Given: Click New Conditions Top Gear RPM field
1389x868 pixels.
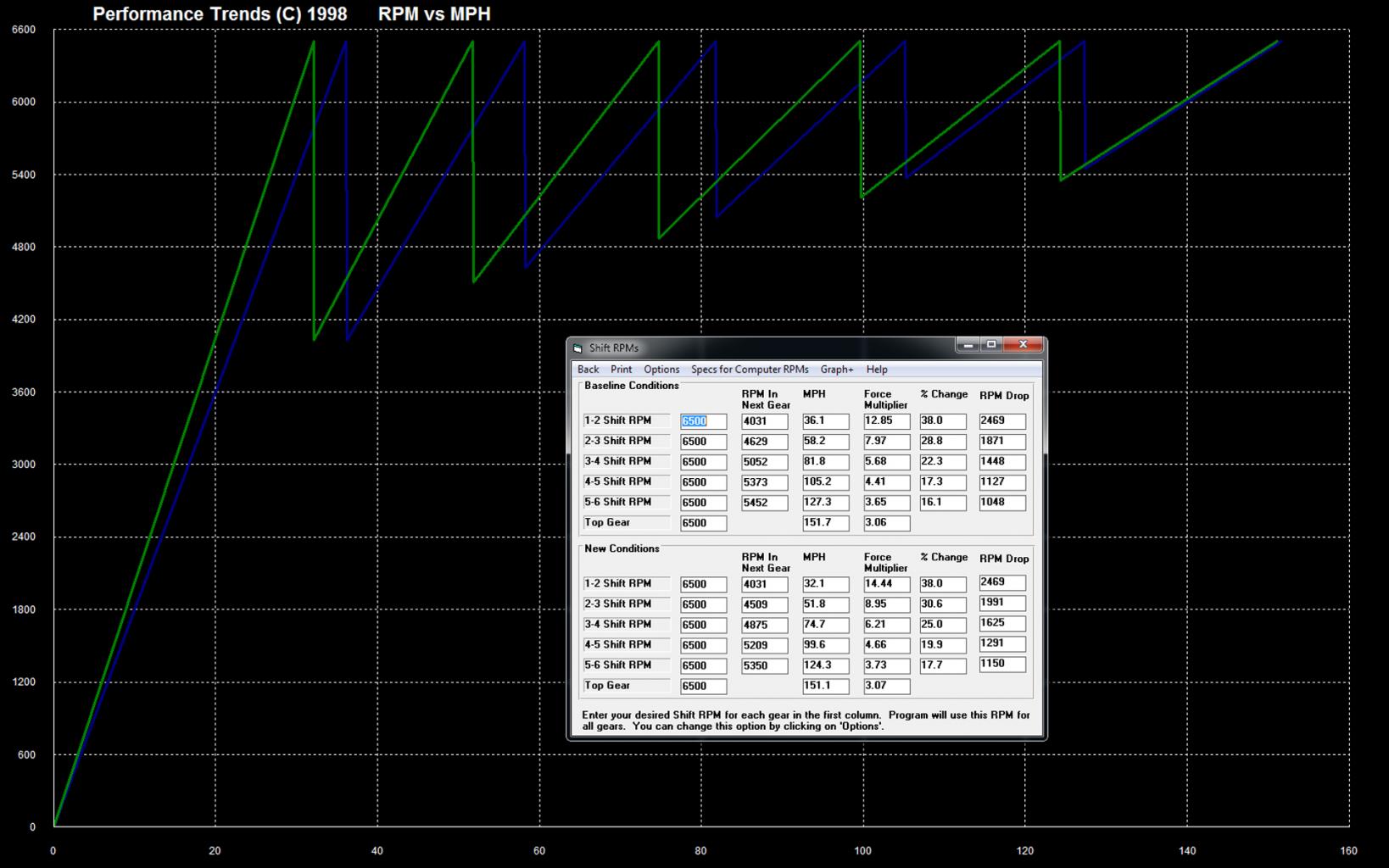Looking at the screenshot, I should (x=704, y=686).
